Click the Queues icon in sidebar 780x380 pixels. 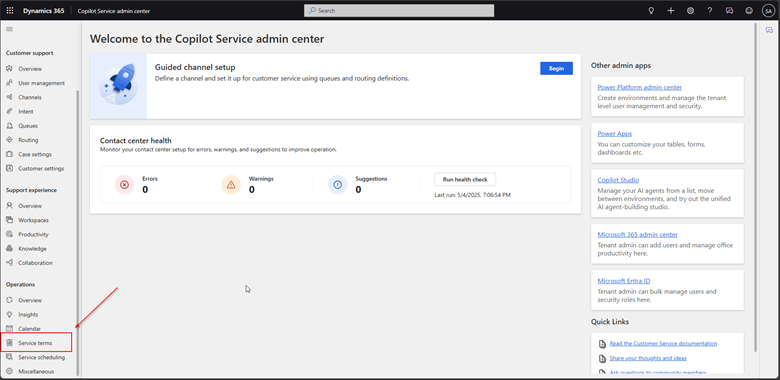click(9, 126)
